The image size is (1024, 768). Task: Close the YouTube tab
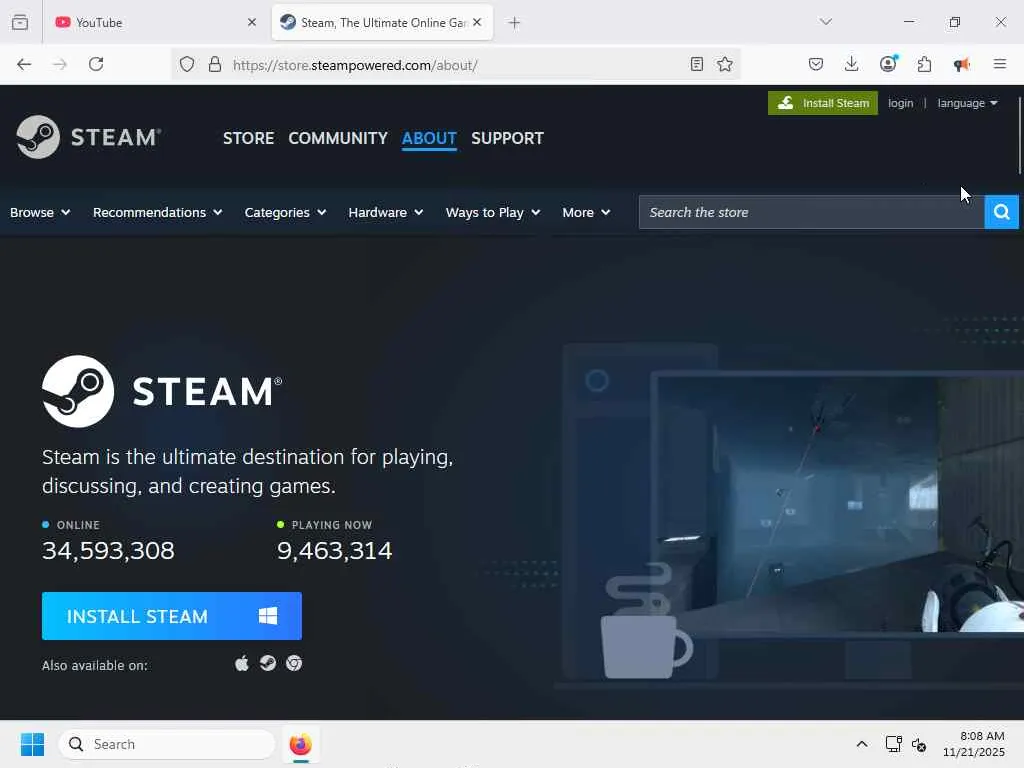coord(251,22)
